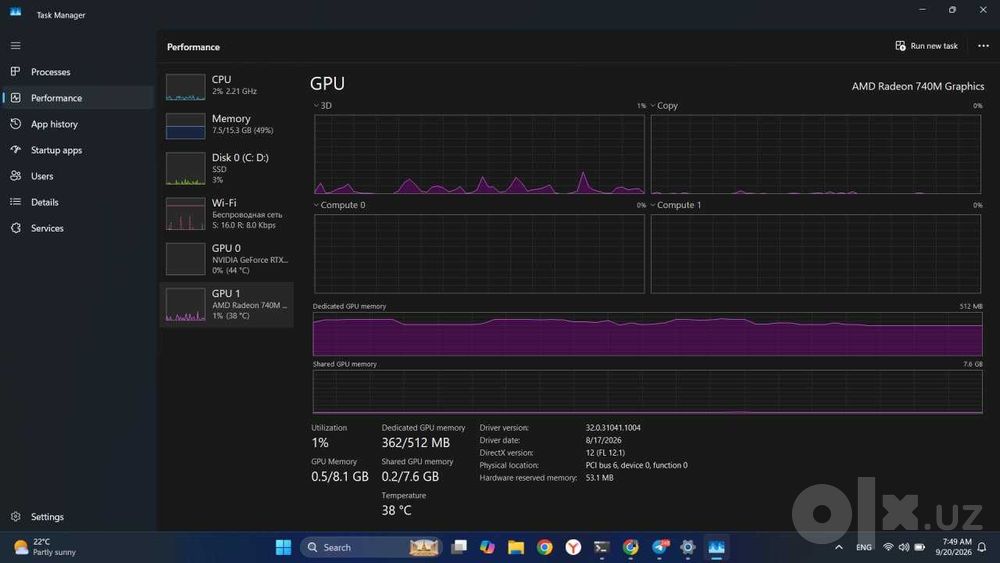Toggle the hamburger navigation menu

point(15,46)
